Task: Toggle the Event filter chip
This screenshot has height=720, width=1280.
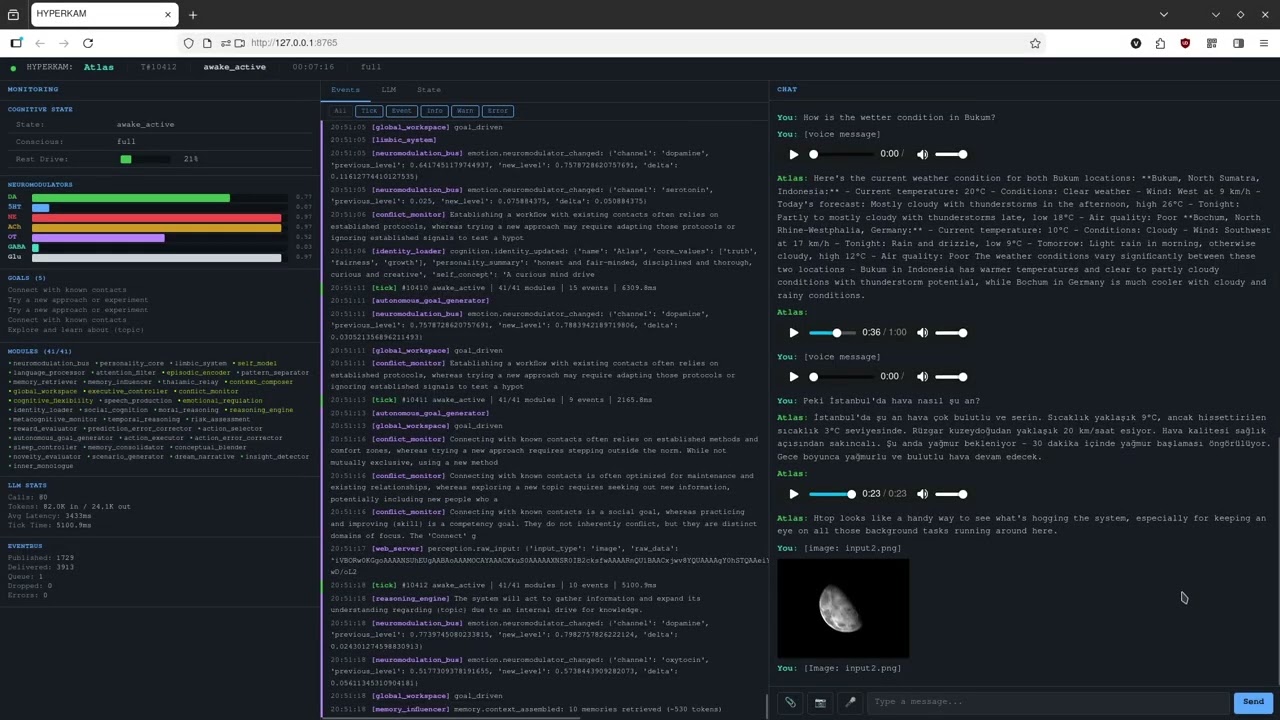Action: tap(401, 111)
